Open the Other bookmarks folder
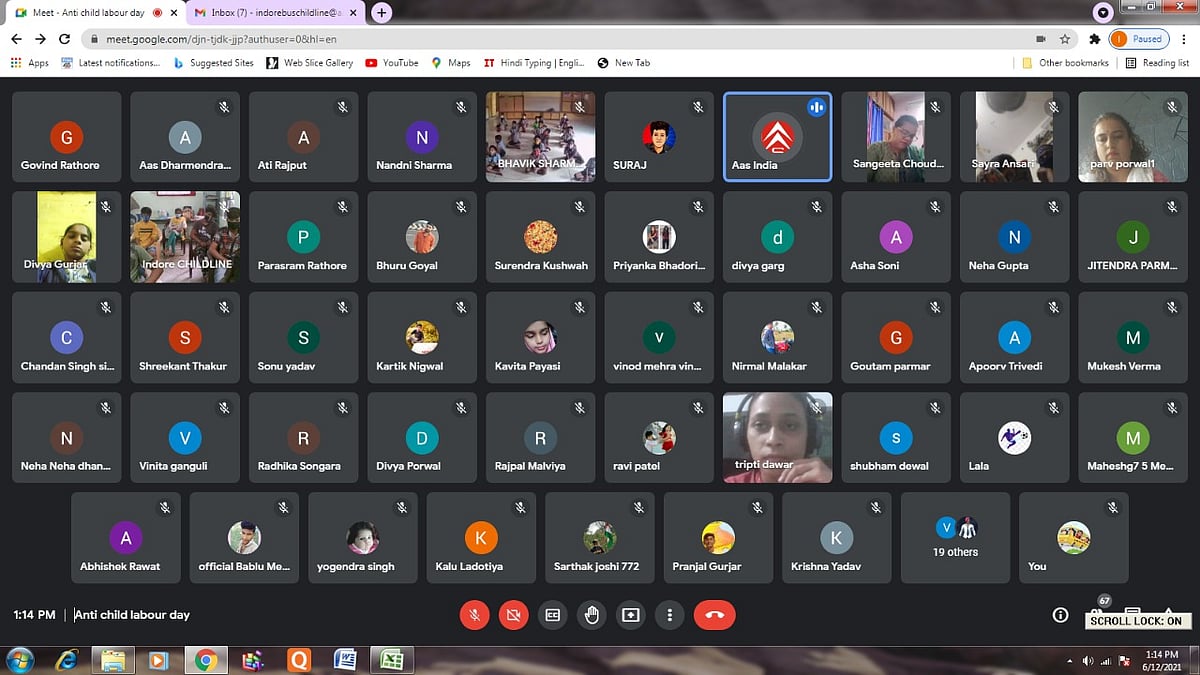Image resolution: width=1200 pixels, height=675 pixels. [1065, 63]
